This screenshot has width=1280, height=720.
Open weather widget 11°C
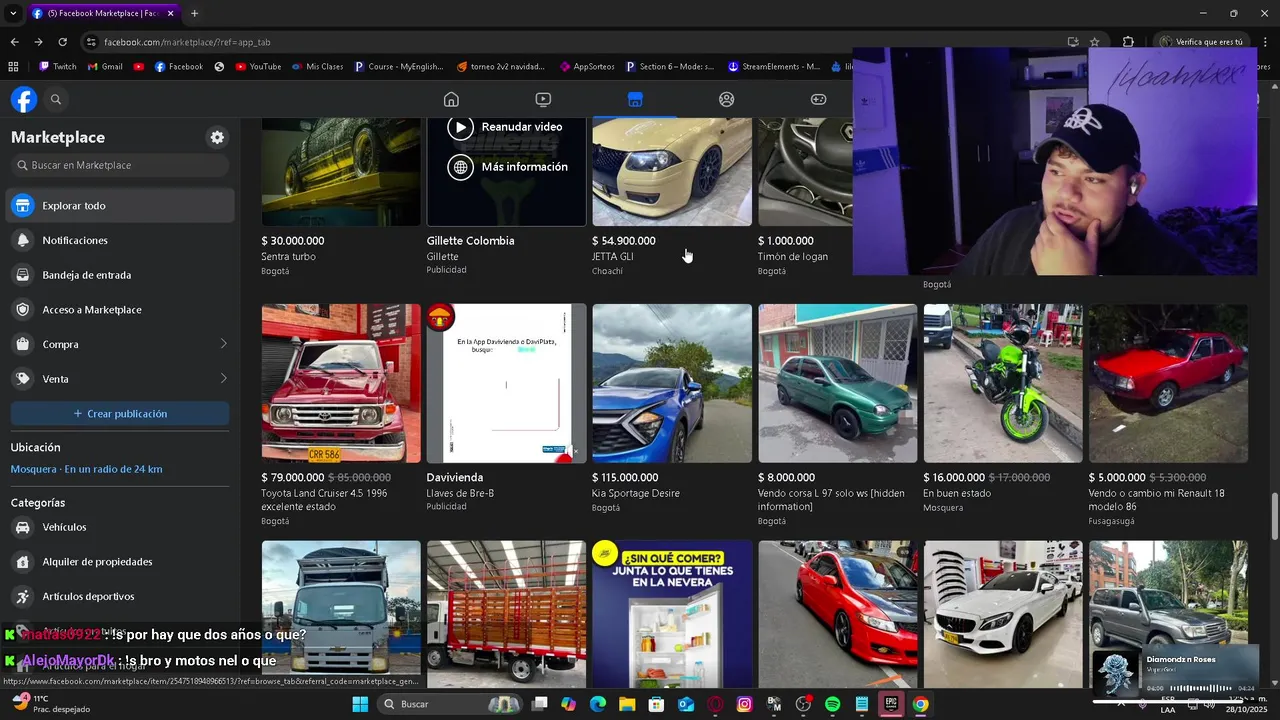coord(50,704)
